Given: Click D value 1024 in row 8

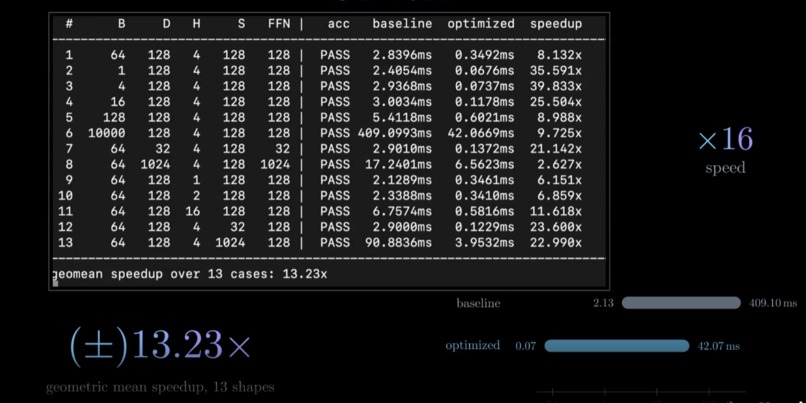Looking at the screenshot, I should click(155, 164).
